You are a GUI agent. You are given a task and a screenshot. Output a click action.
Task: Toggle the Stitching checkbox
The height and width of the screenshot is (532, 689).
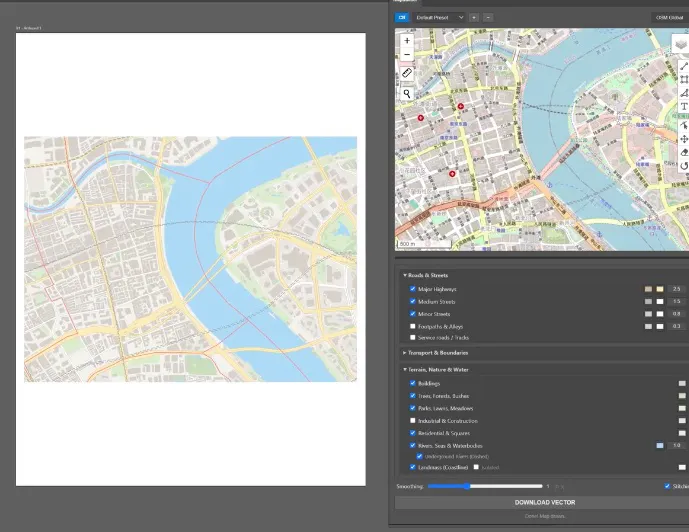(x=667, y=486)
